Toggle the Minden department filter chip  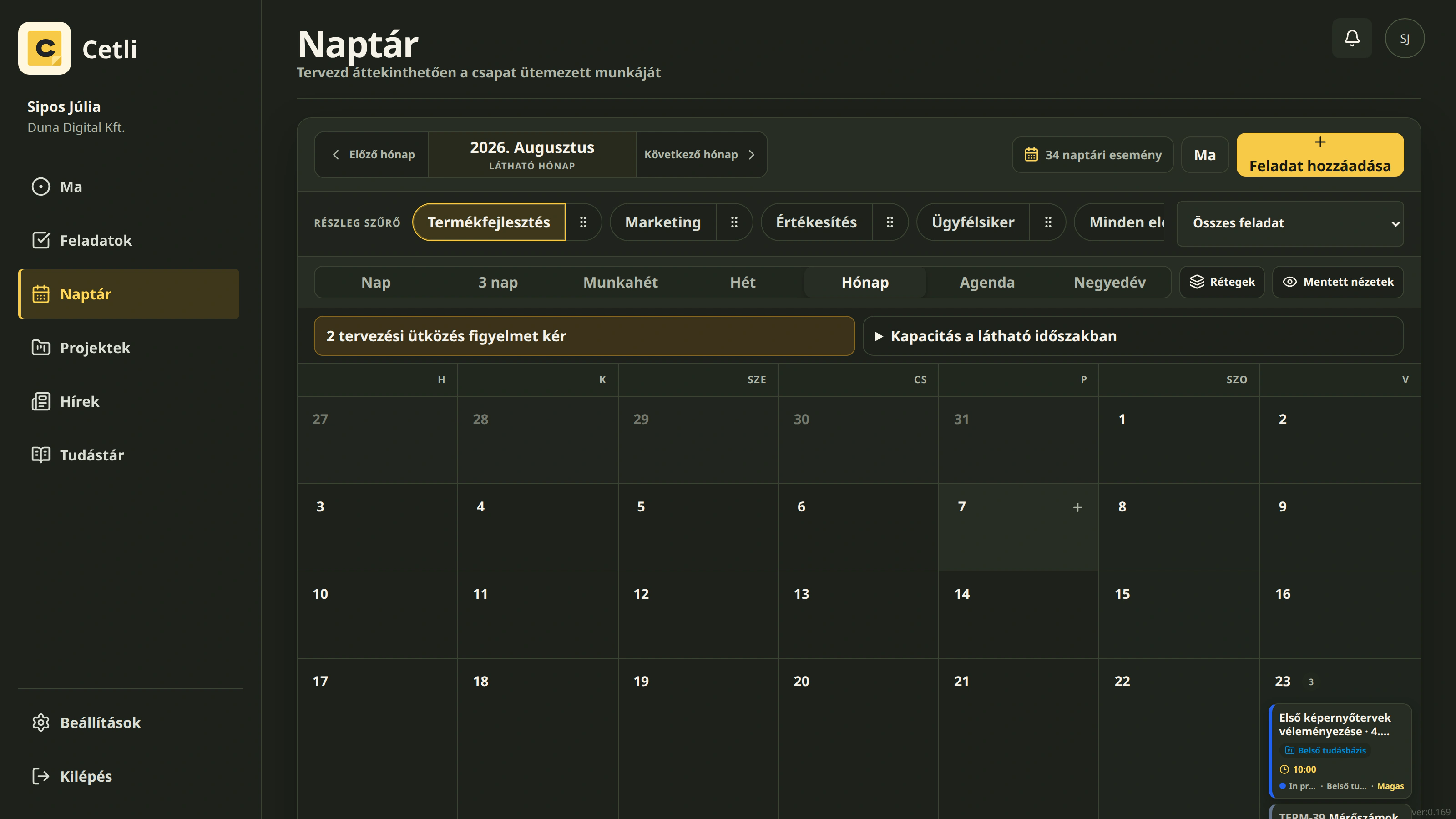click(x=1120, y=222)
